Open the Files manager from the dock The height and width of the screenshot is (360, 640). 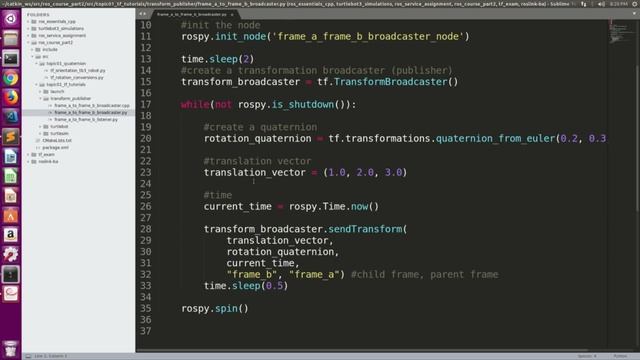(x=11, y=38)
